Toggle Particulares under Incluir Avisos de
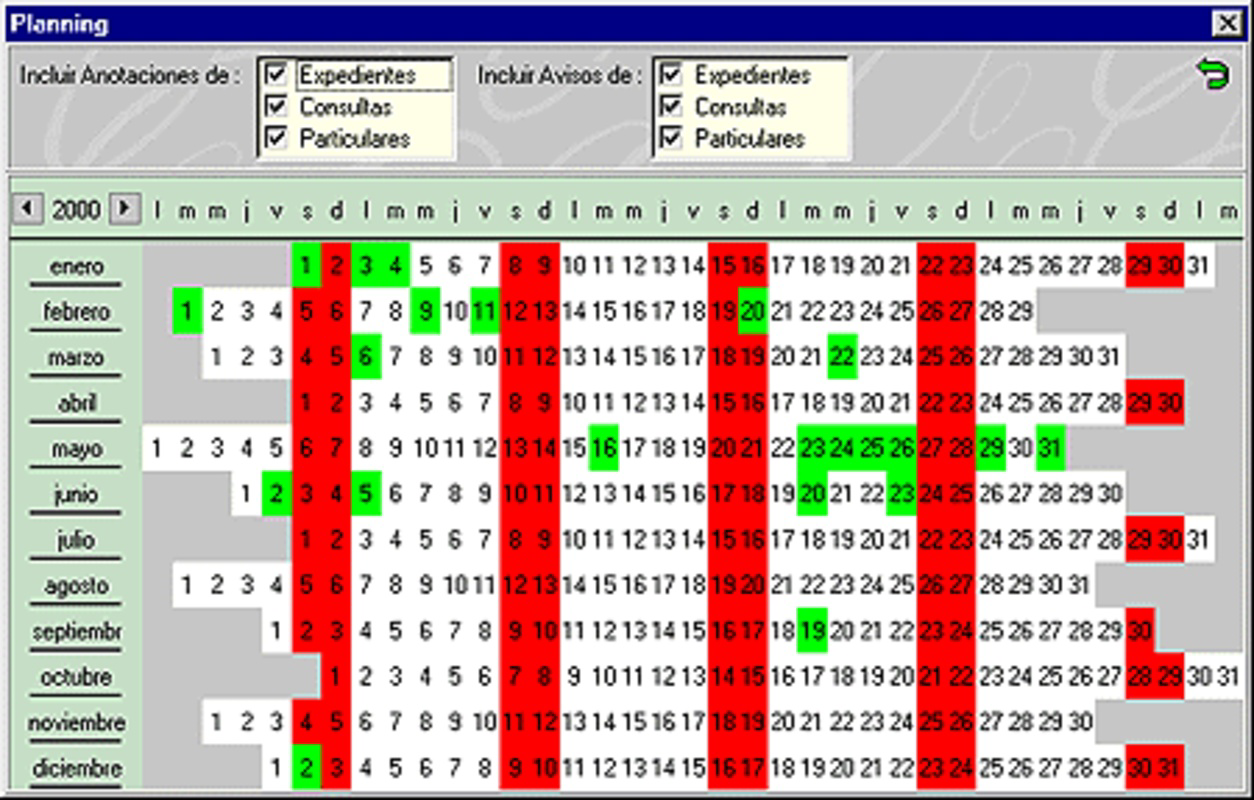The height and width of the screenshot is (800, 1254). [672, 139]
